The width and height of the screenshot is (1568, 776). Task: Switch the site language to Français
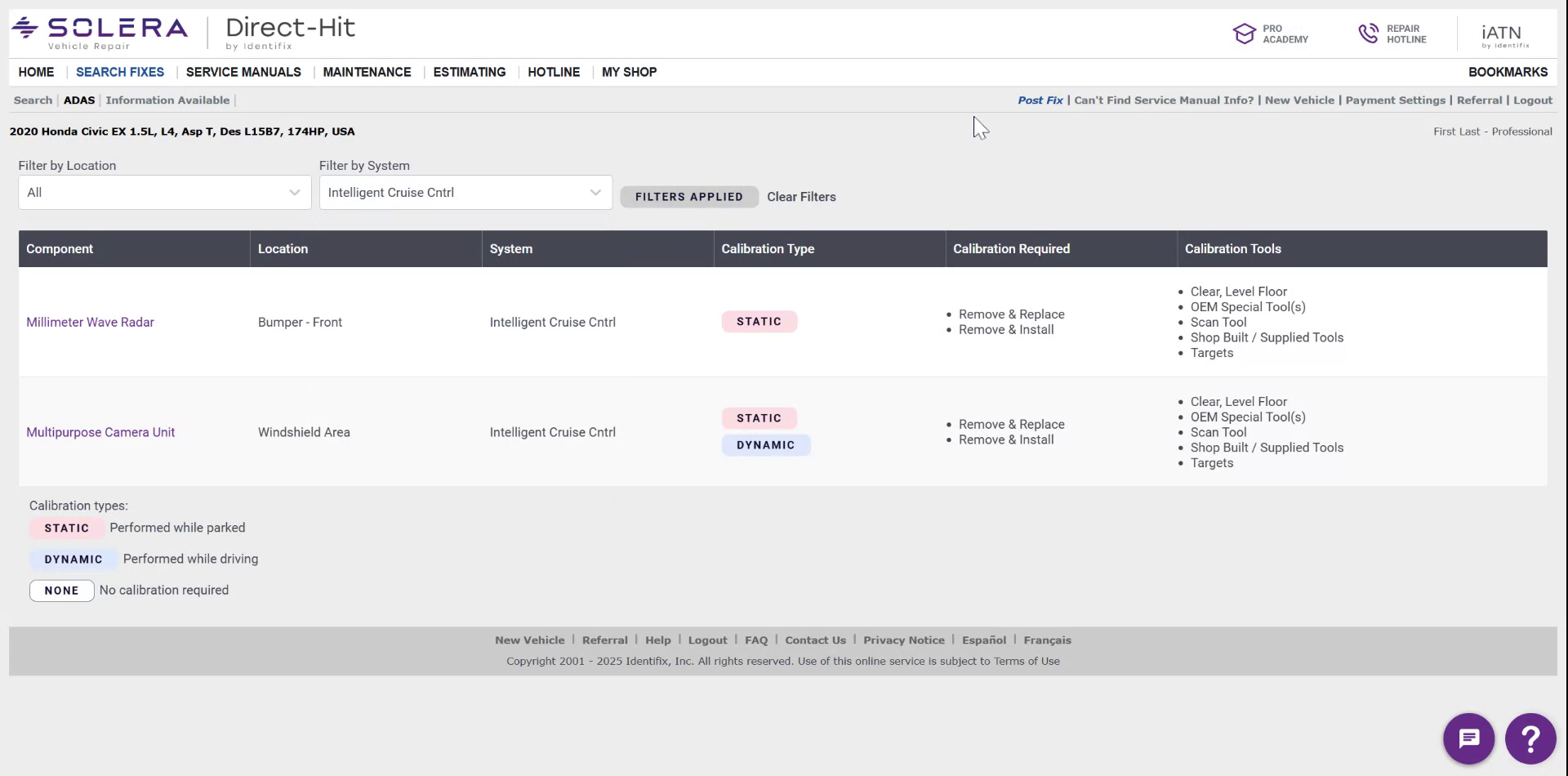coord(1047,640)
